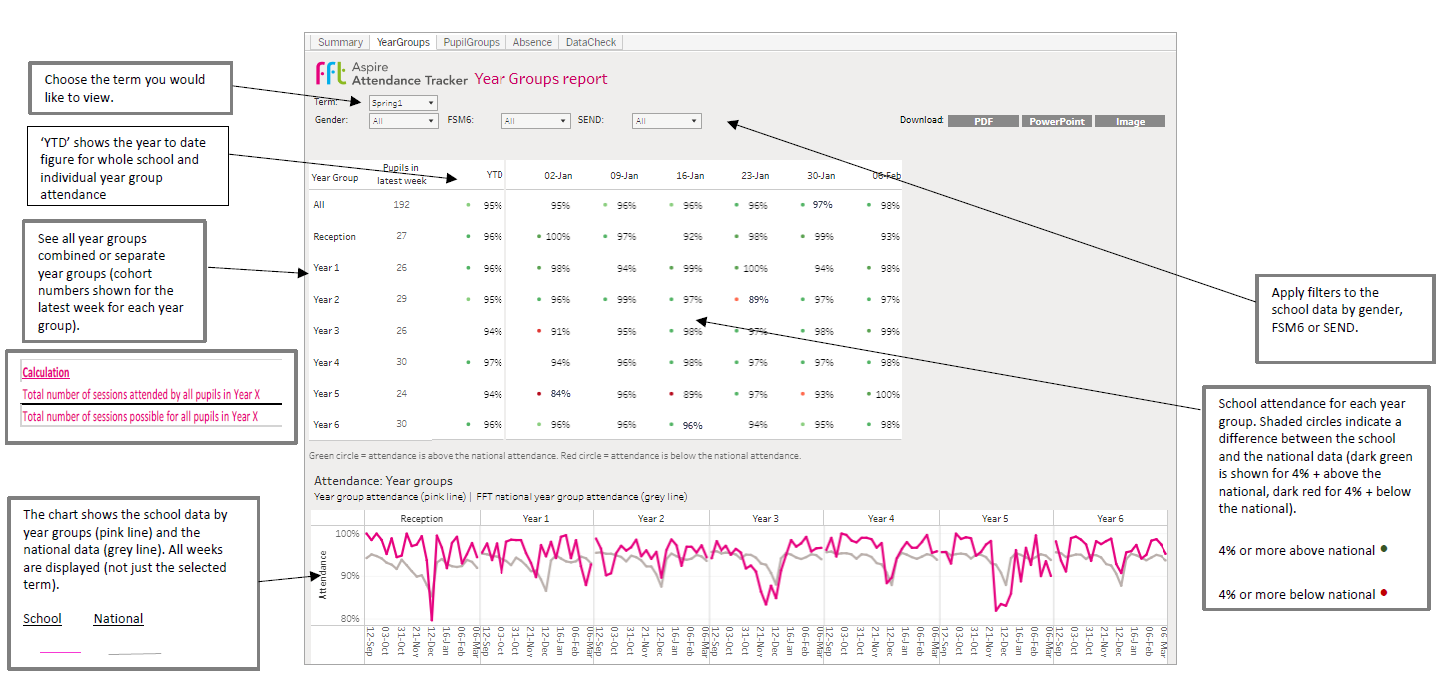The height and width of the screenshot is (693, 1446).
Task: Select the Year 6 row label
Action: (326, 424)
